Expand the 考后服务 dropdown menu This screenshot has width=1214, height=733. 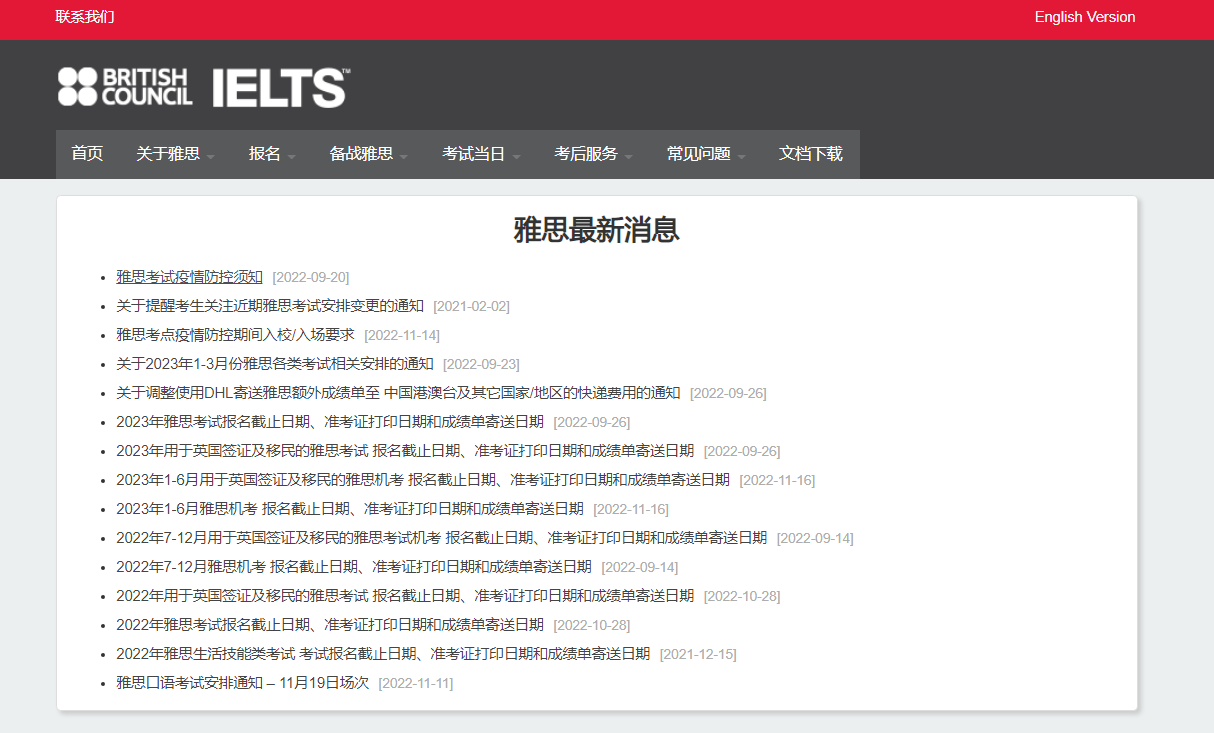[x=594, y=154]
